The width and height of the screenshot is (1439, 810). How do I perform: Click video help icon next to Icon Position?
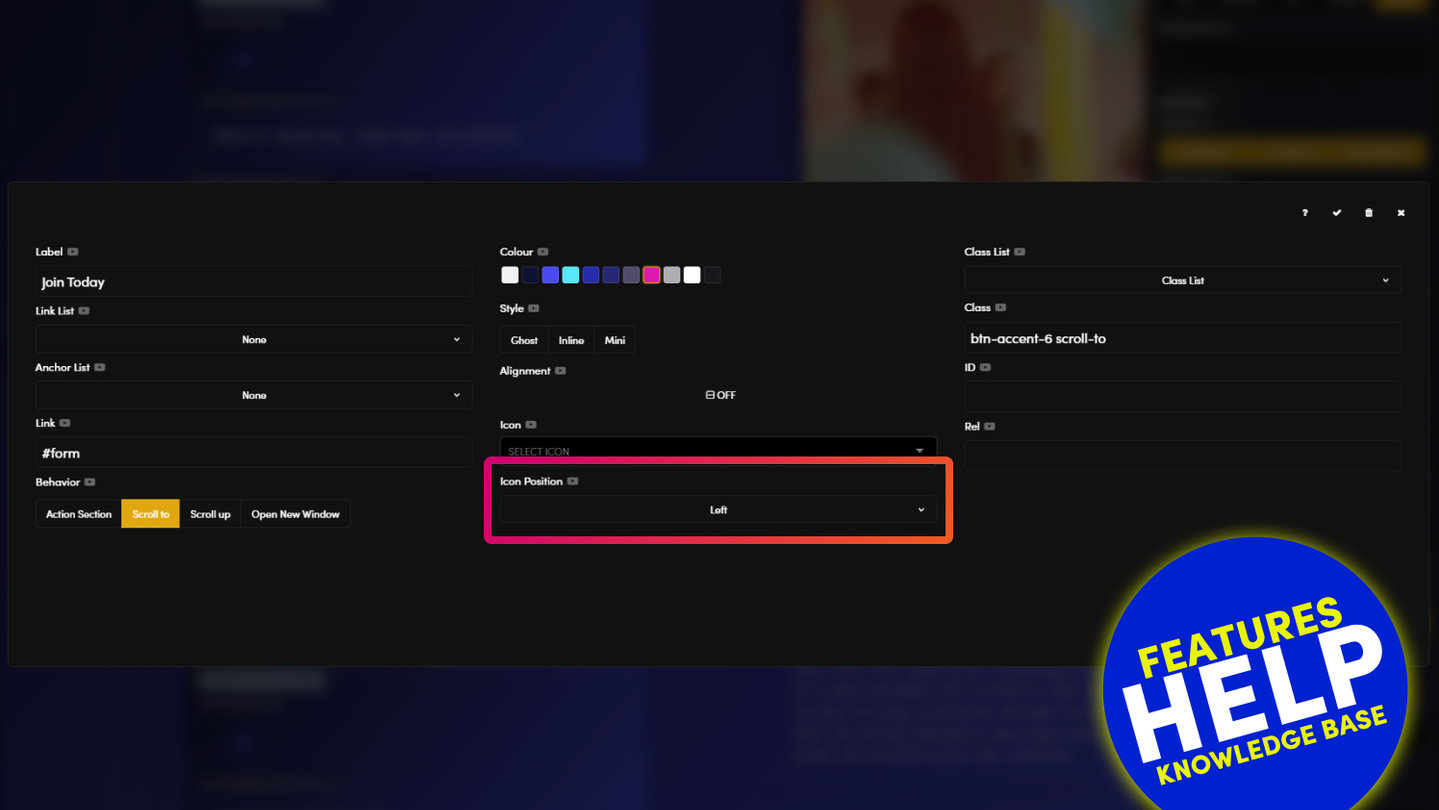(573, 481)
